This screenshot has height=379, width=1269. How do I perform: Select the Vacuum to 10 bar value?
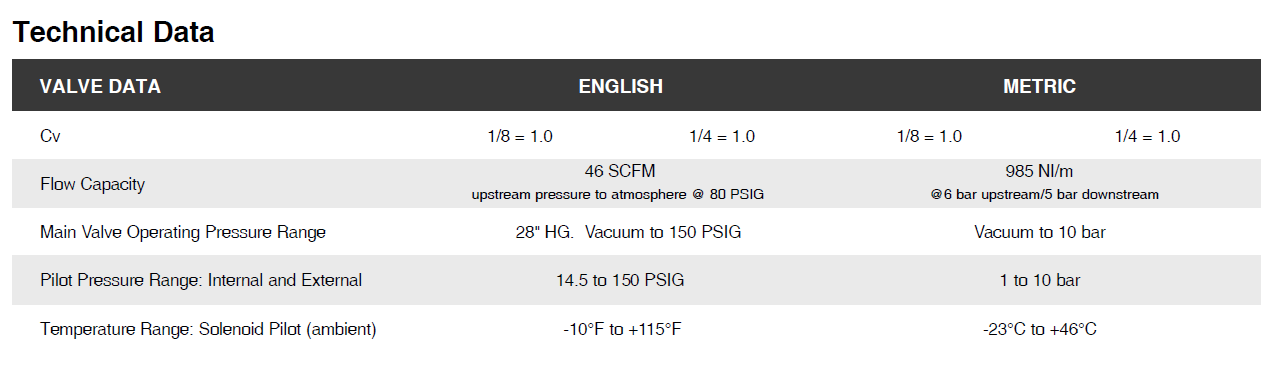click(1039, 232)
